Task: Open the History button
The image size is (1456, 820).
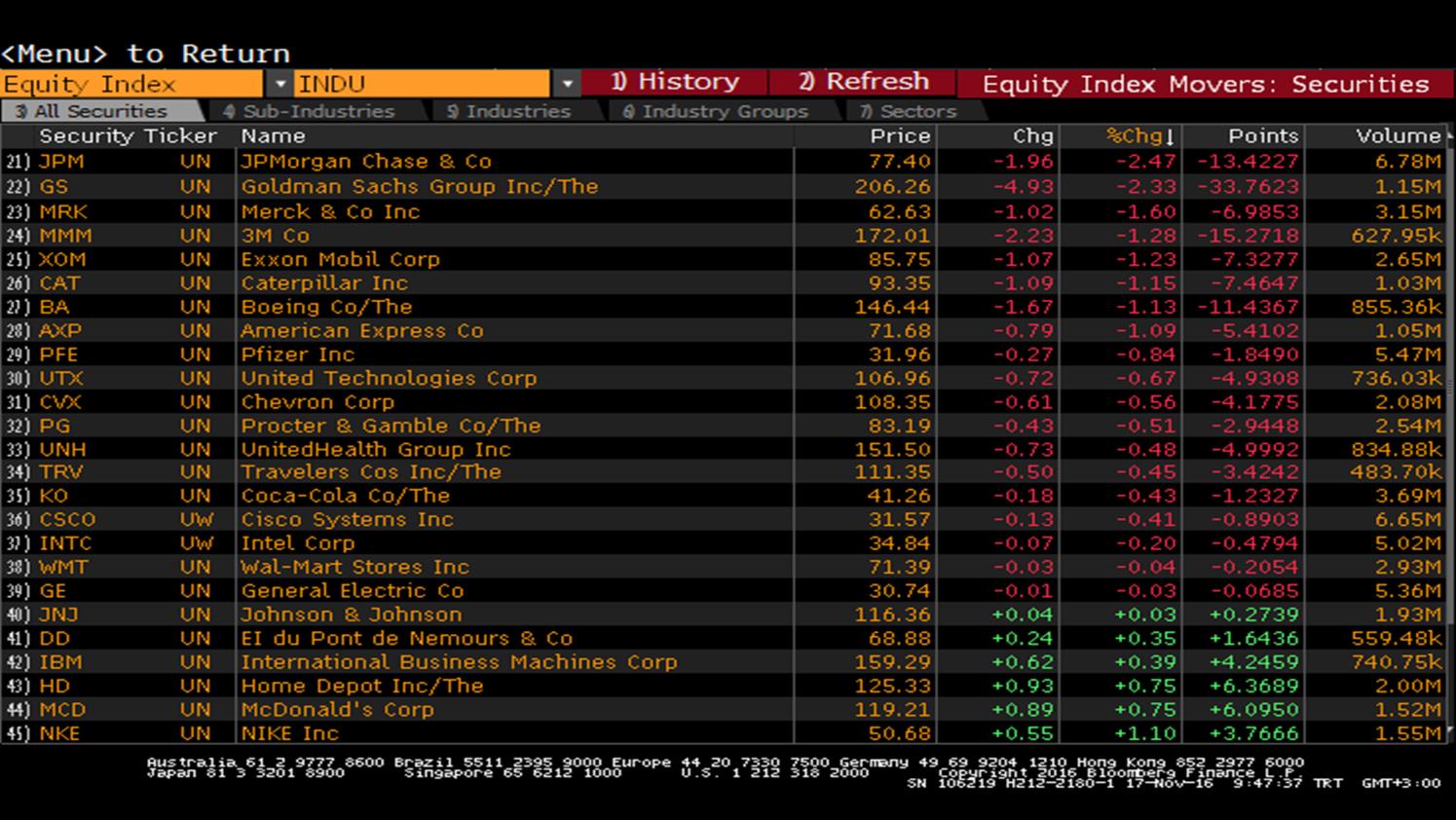Action: click(x=675, y=82)
